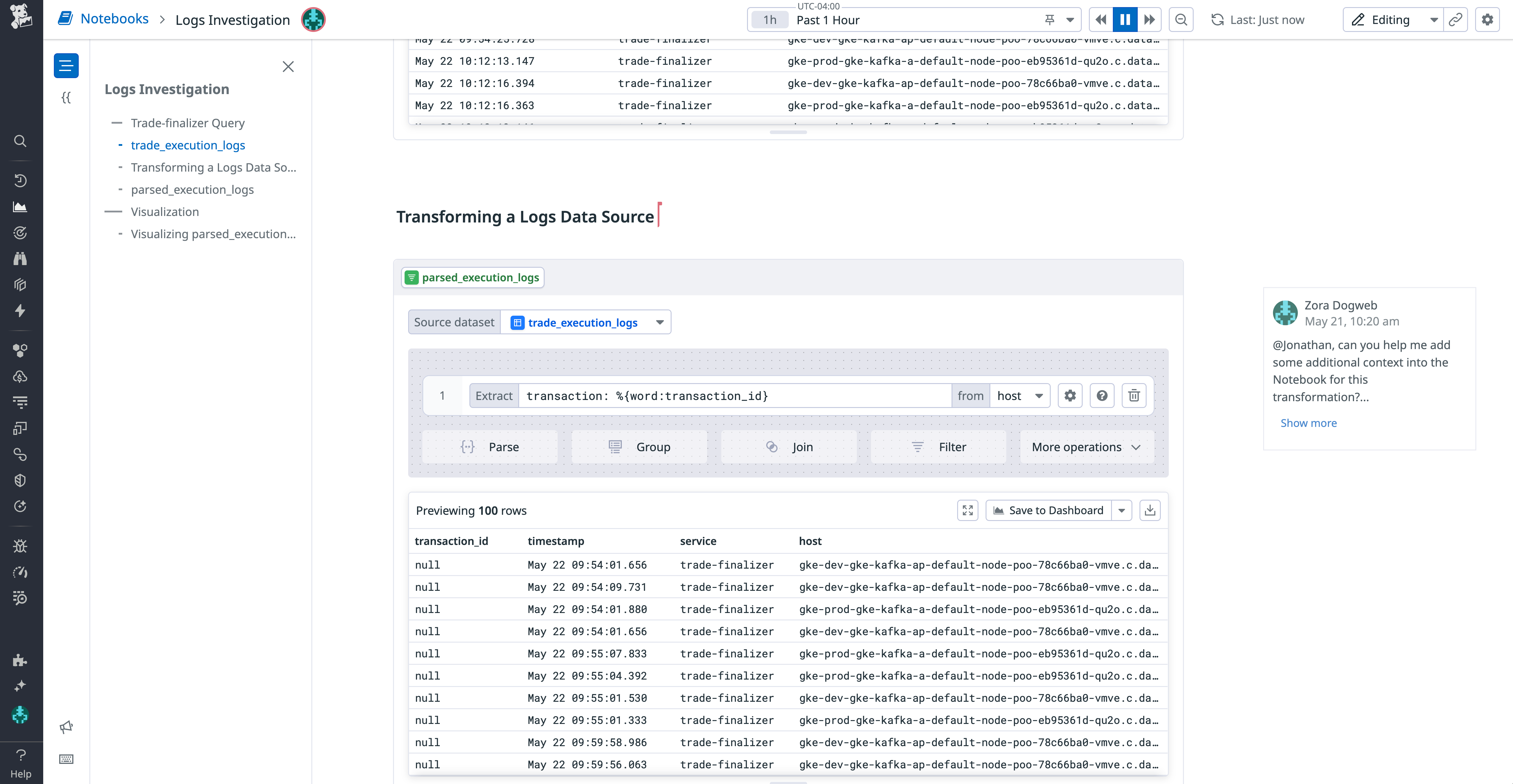
Task: Toggle the 1h quick time preset
Action: (770, 20)
